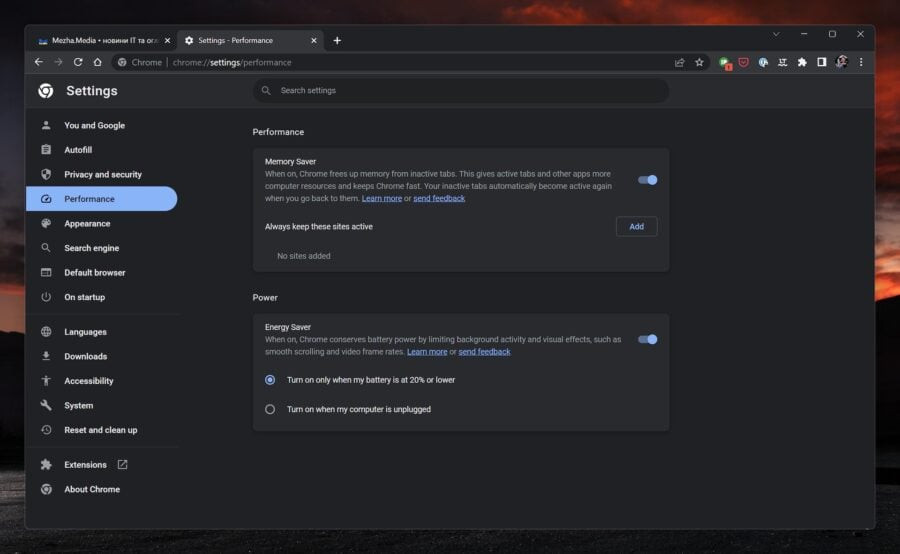Image resolution: width=900 pixels, height=554 pixels.
Task: Click the Chrome logo beside Settings title
Action: pyautogui.click(x=46, y=90)
